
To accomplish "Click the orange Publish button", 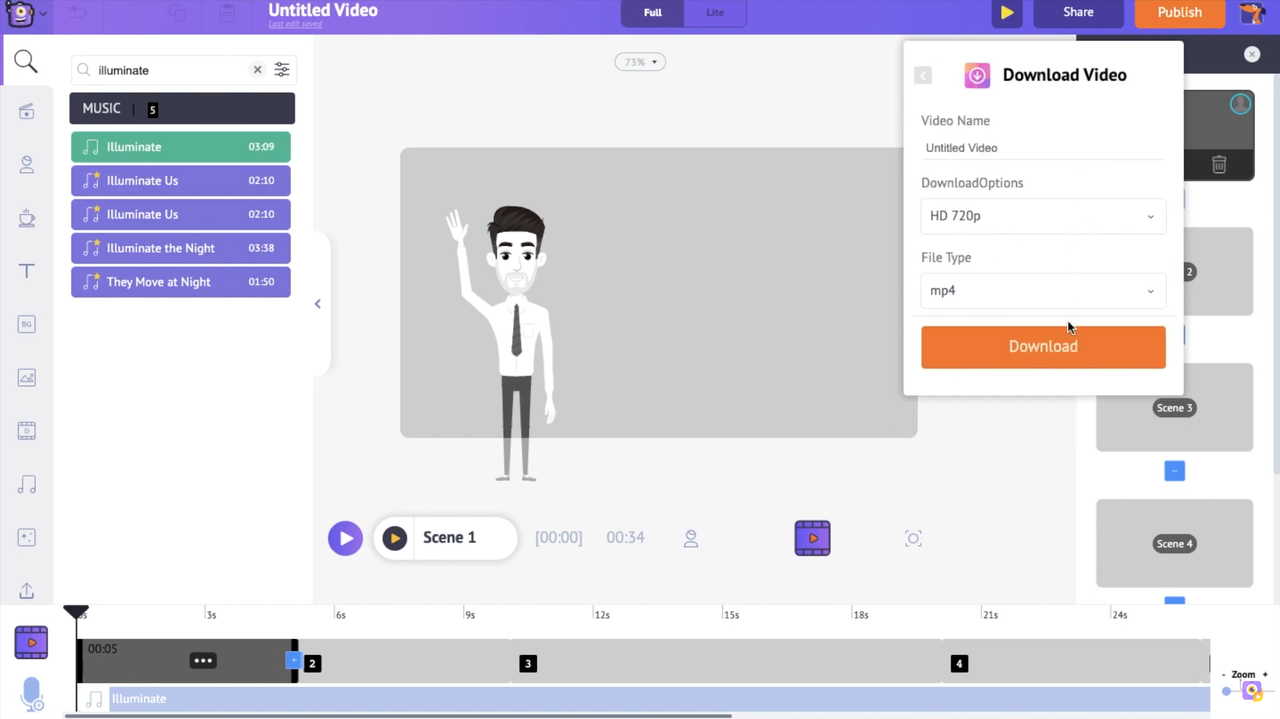I will tap(1179, 12).
